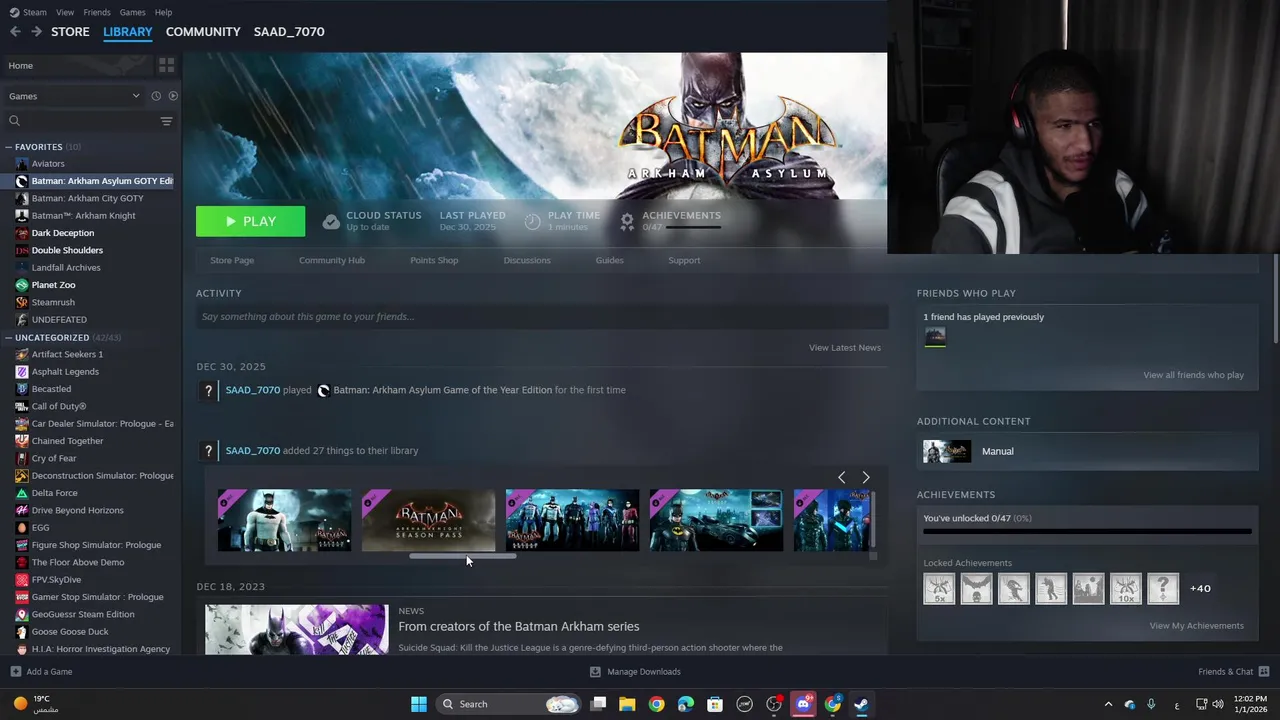Open Achievements via gear-star icon
This screenshot has height=720, width=1280.
click(x=627, y=221)
